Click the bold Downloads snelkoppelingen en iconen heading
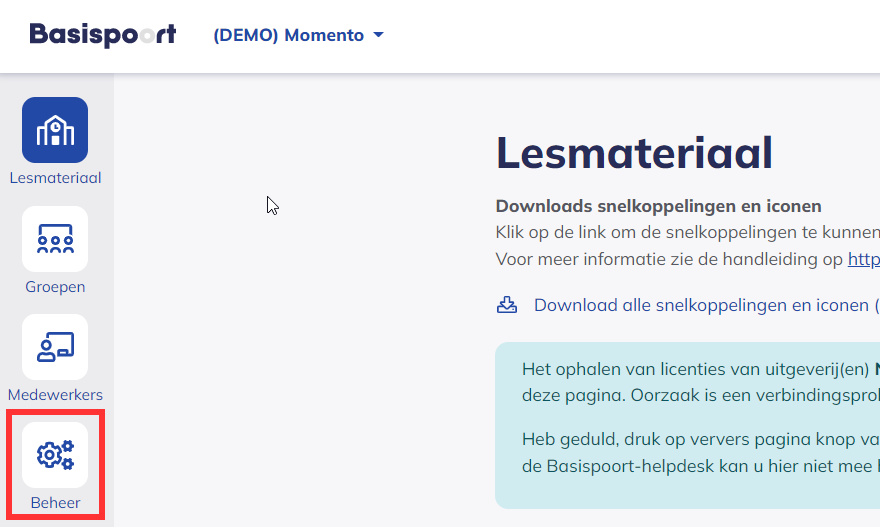880x527 pixels. (x=658, y=207)
